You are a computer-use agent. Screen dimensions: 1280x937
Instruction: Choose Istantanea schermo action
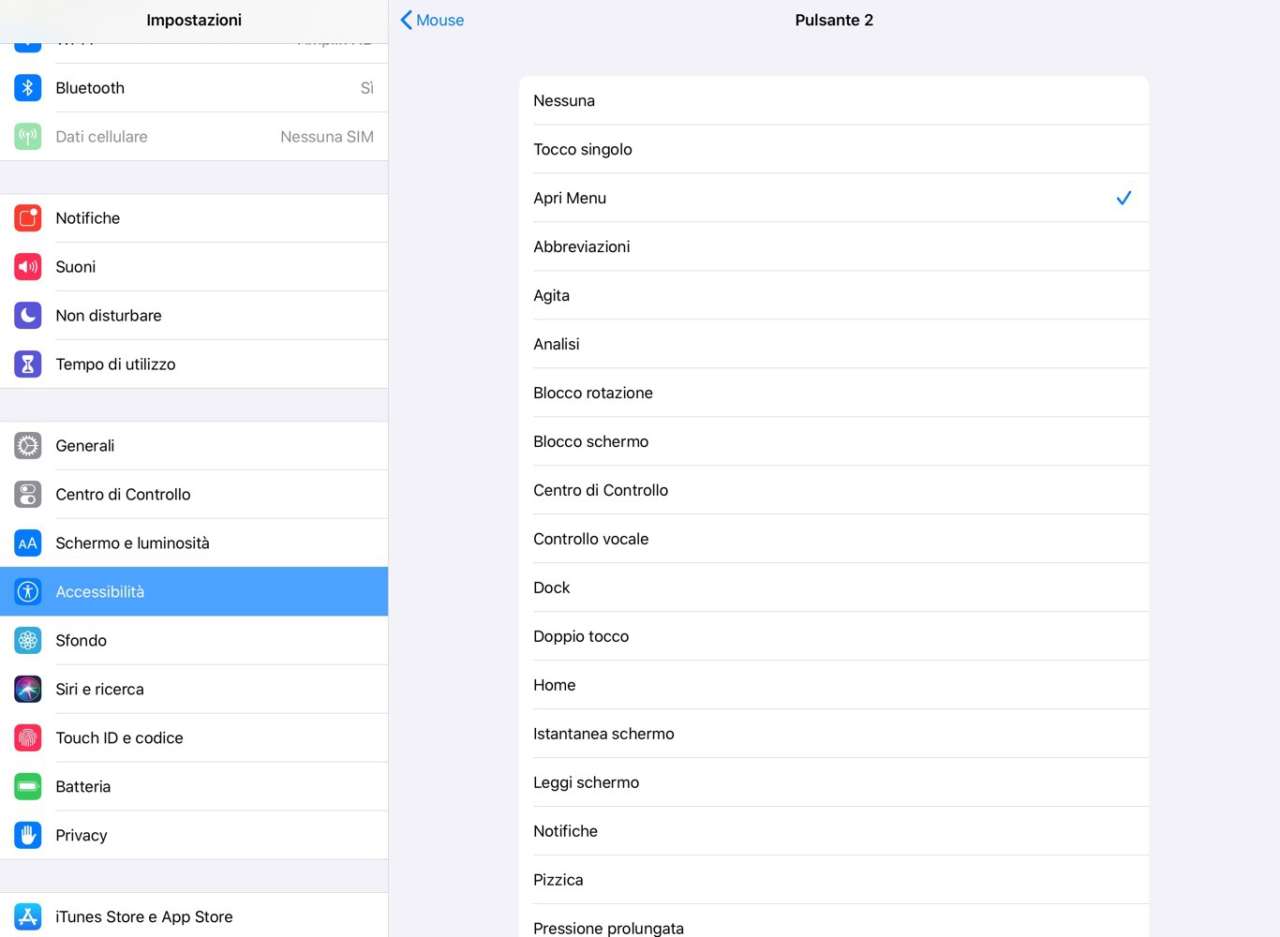tap(834, 734)
